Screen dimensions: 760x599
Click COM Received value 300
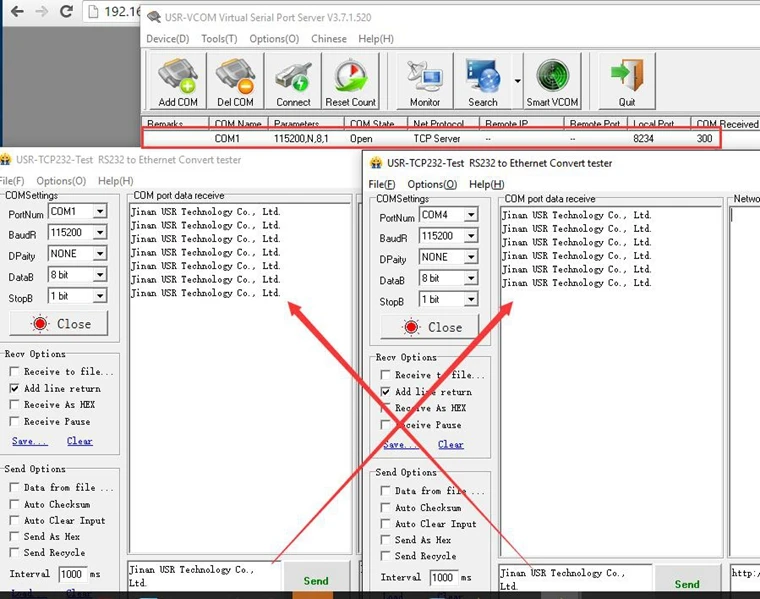pyautogui.click(x=704, y=139)
